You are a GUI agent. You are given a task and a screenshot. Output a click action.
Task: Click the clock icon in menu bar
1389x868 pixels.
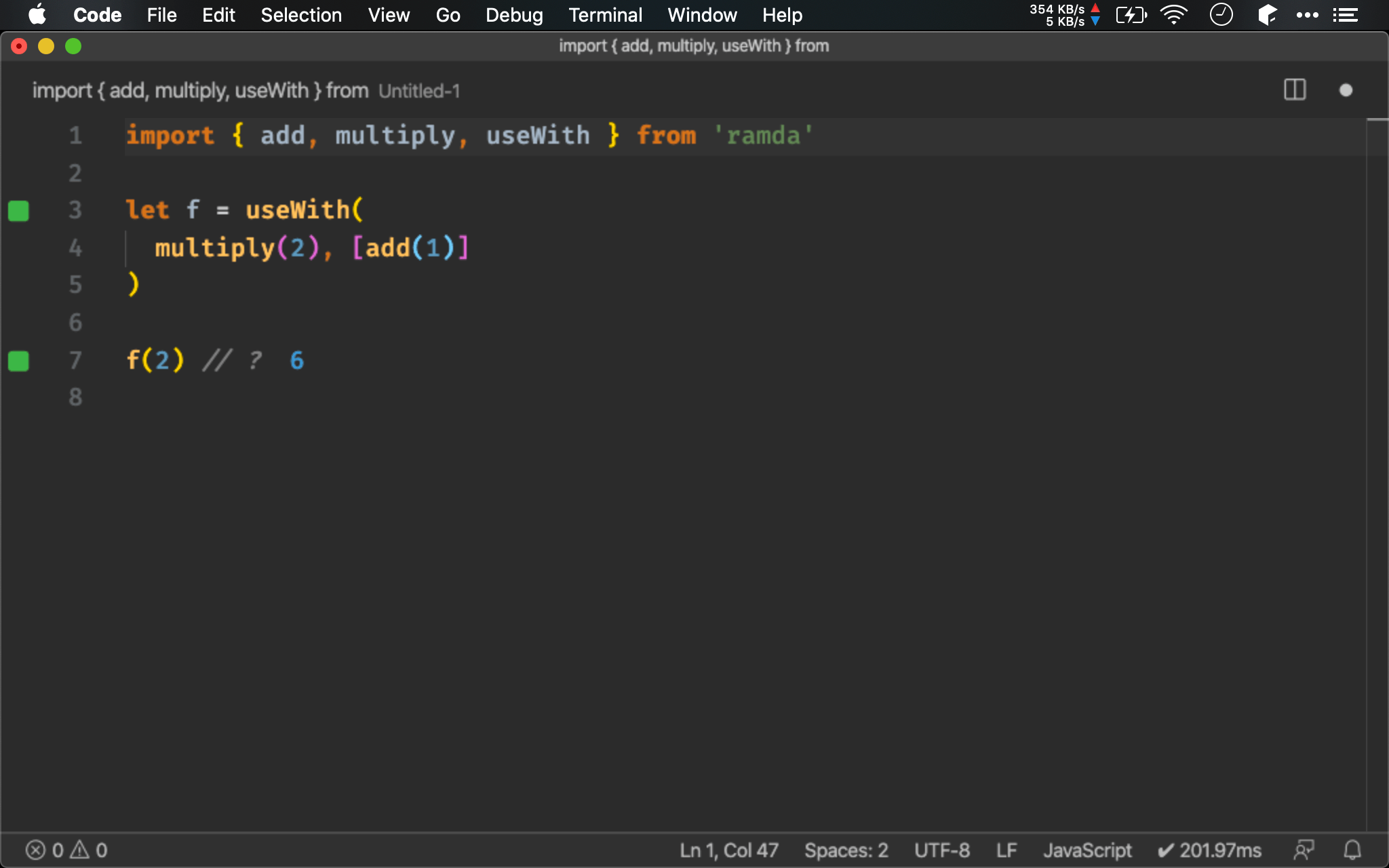coord(1221,15)
